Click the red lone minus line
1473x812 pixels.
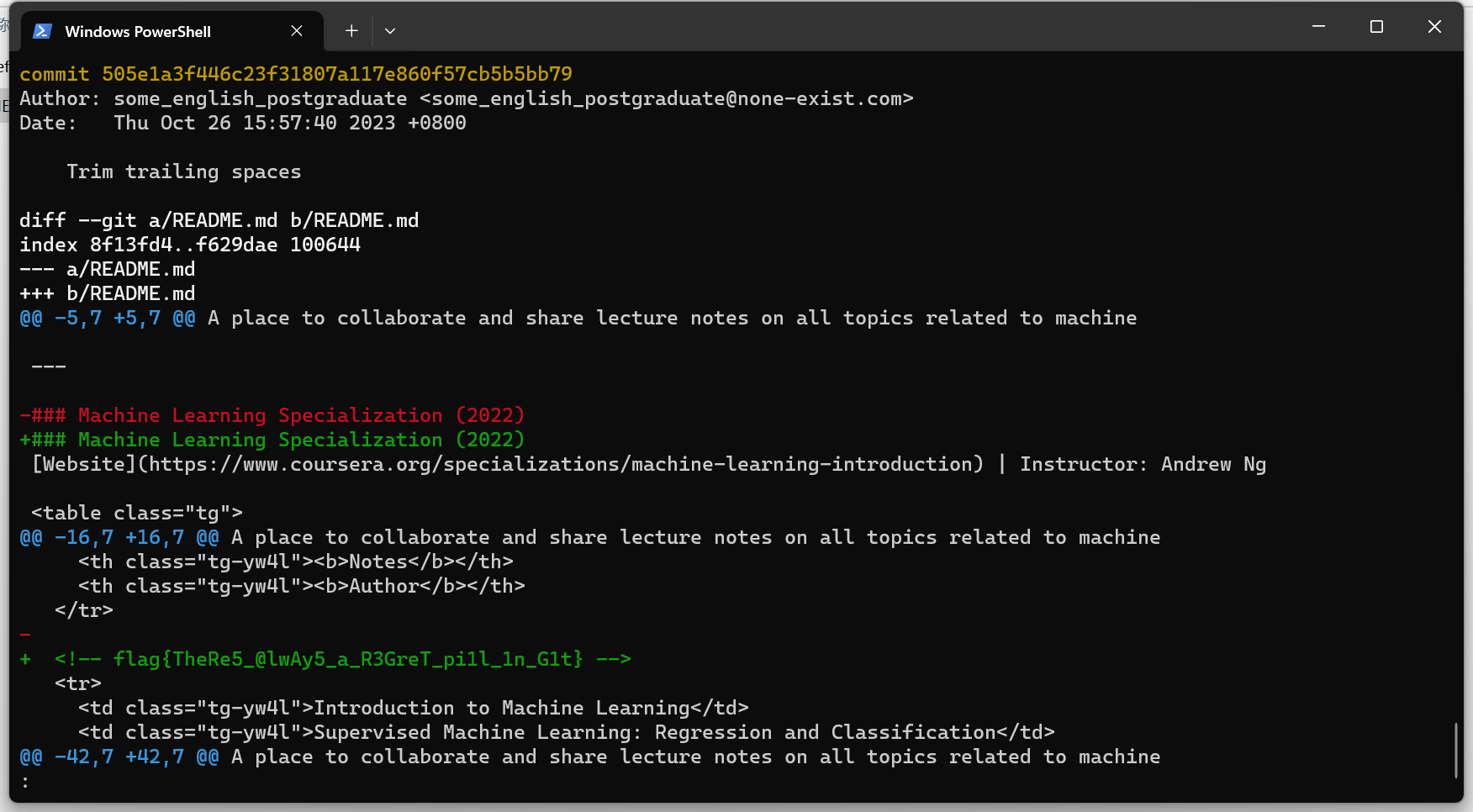click(25, 635)
